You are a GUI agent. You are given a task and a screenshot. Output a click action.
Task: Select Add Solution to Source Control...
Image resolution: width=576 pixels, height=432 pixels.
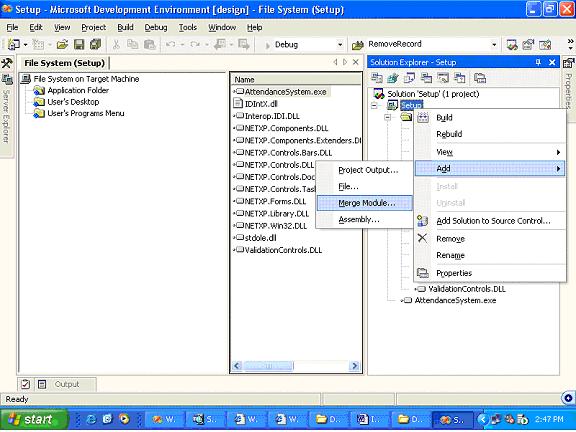pyautogui.click(x=490, y=221)
